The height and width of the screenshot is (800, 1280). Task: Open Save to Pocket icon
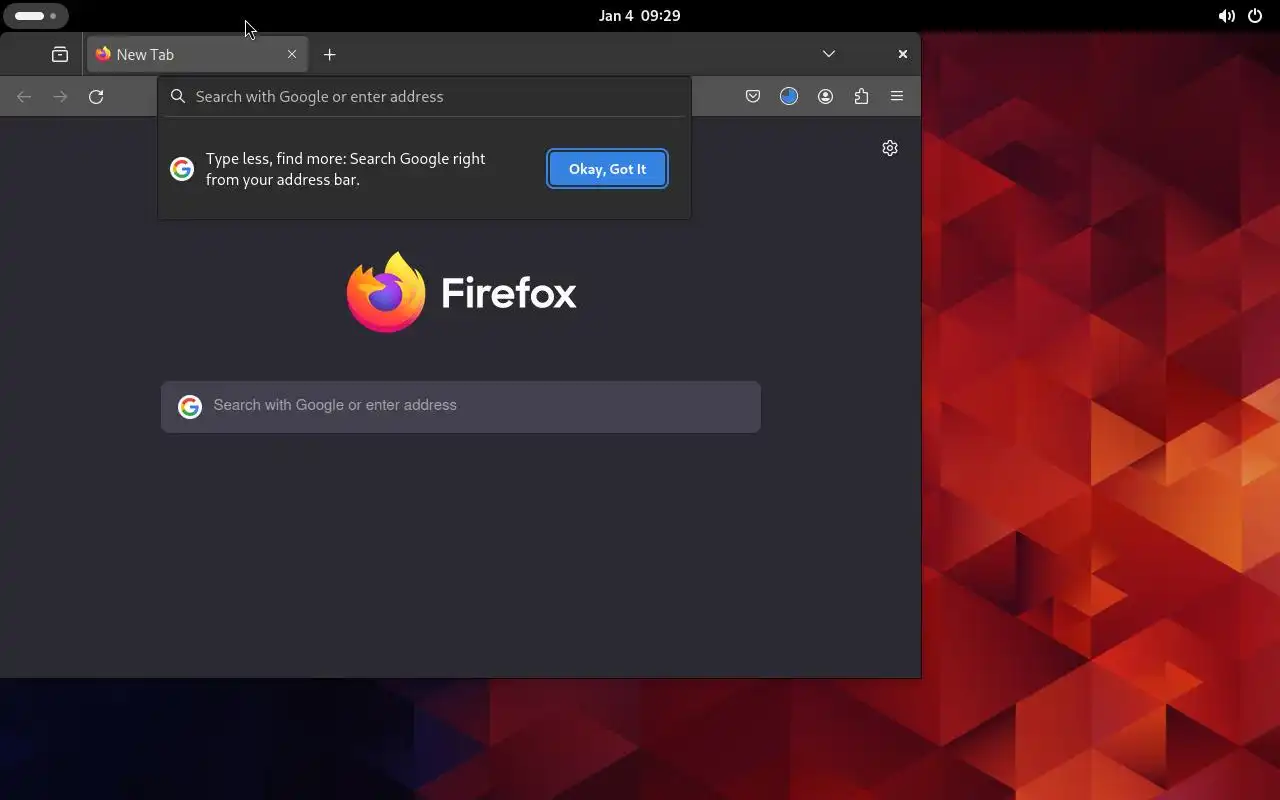point(753,96)
